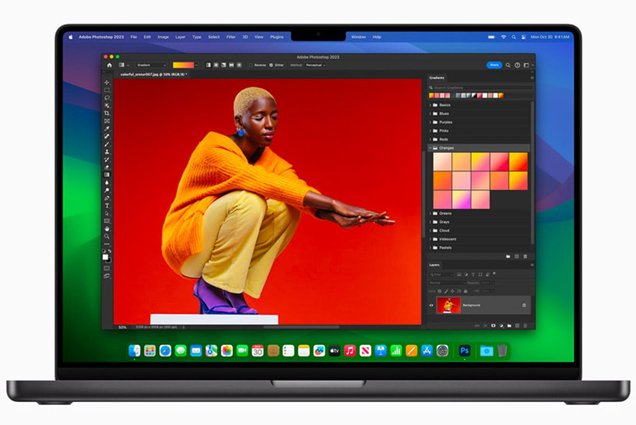Click the Share button

(x=494, y=65)
